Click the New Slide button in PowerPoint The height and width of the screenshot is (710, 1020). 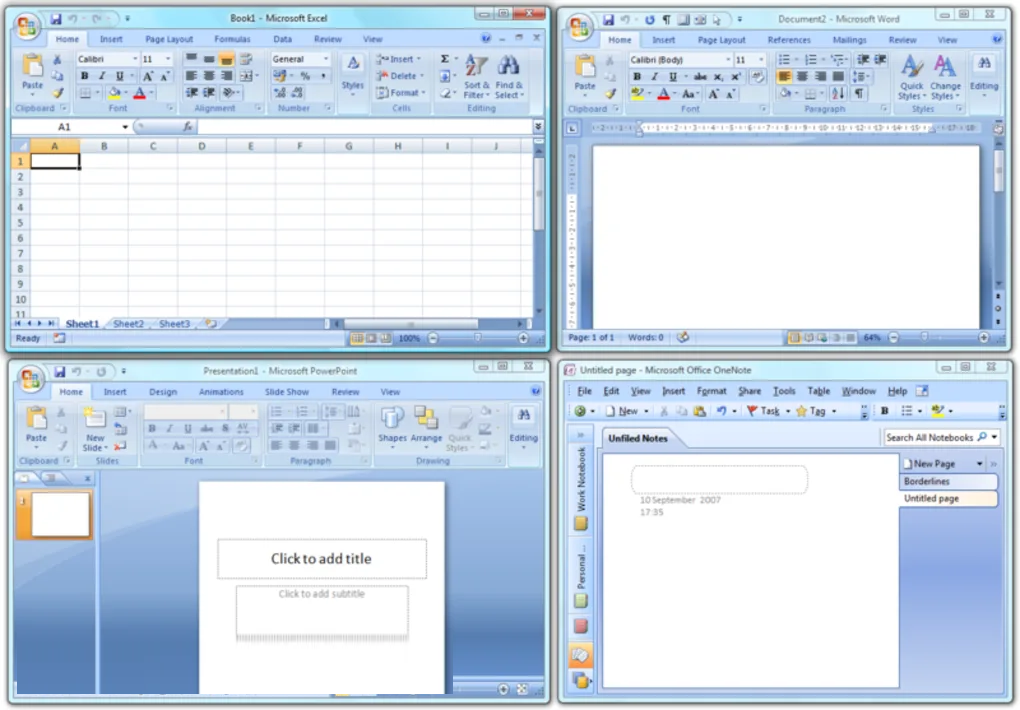[95, 430]
